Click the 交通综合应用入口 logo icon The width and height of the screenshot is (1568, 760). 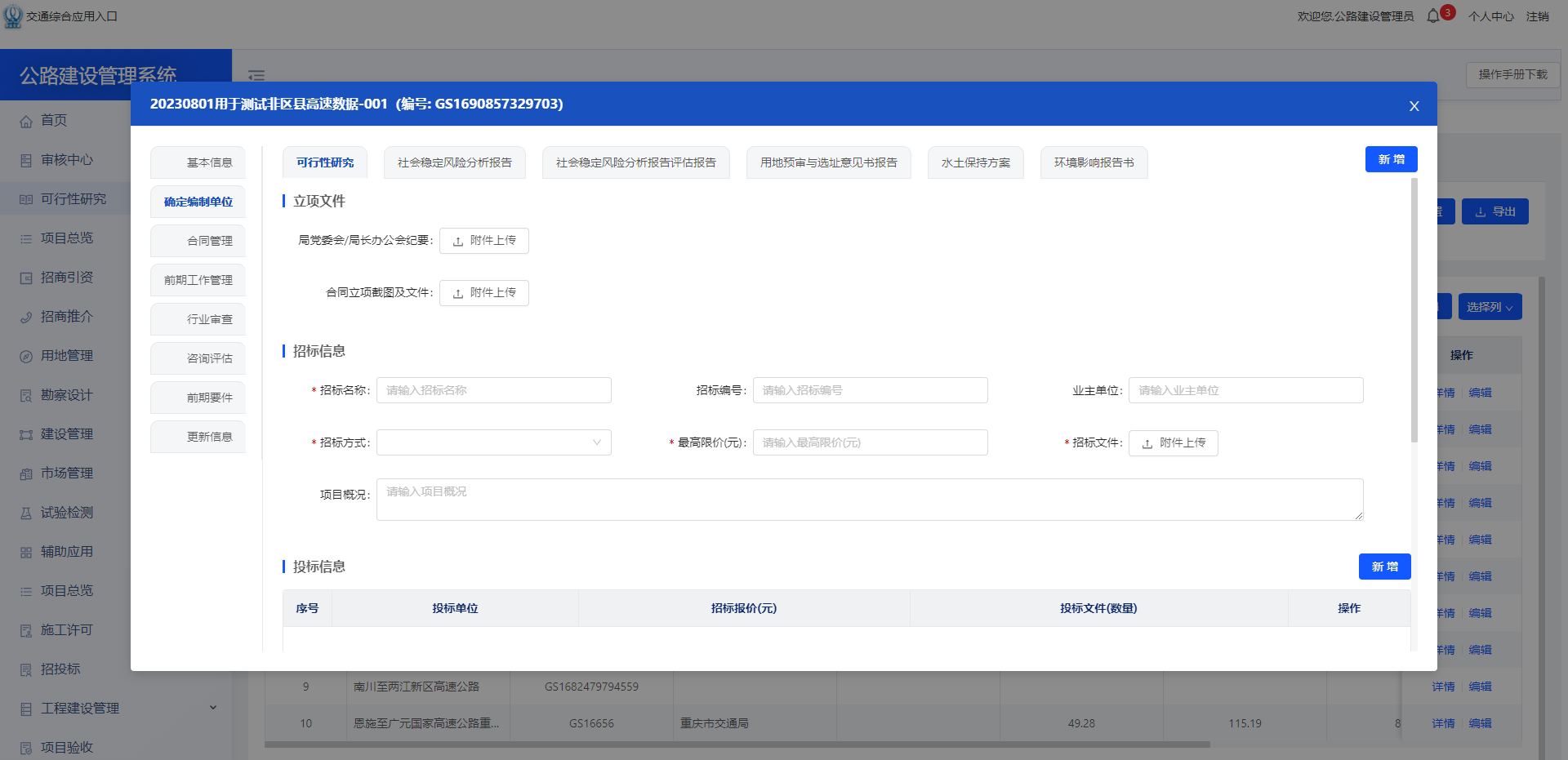[x=13, y=16]
